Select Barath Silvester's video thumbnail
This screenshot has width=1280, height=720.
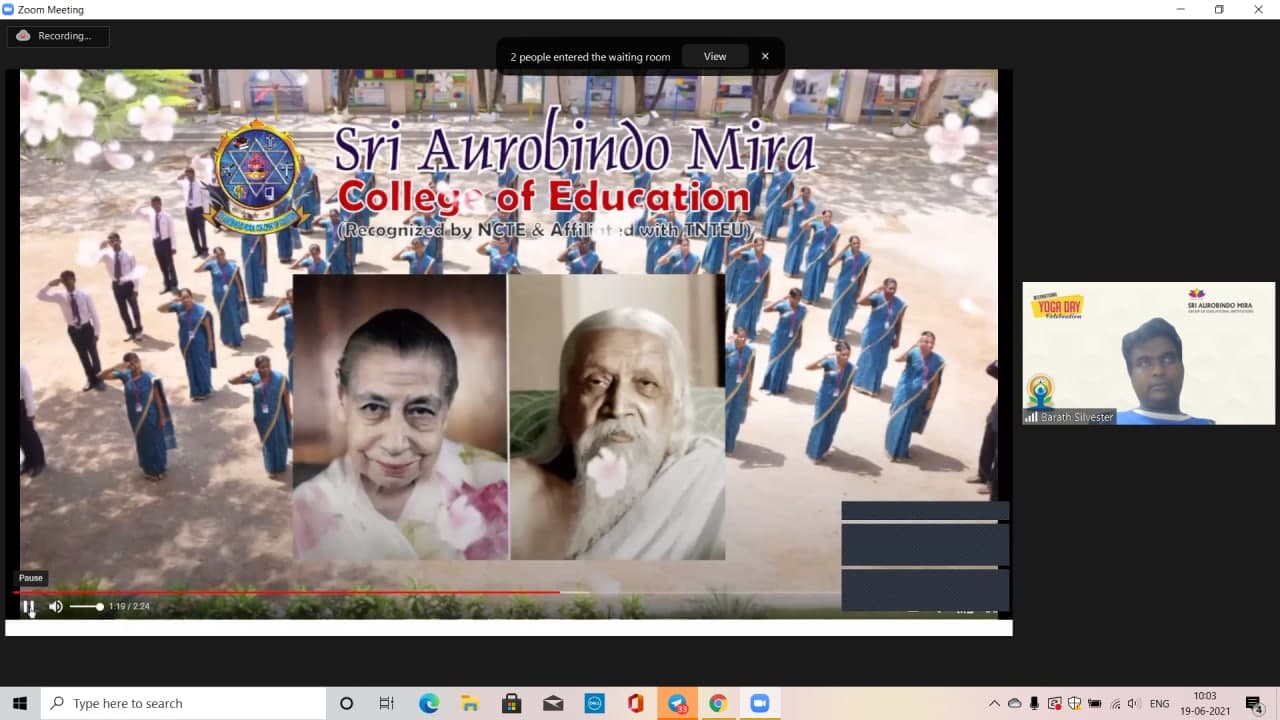1148,353
